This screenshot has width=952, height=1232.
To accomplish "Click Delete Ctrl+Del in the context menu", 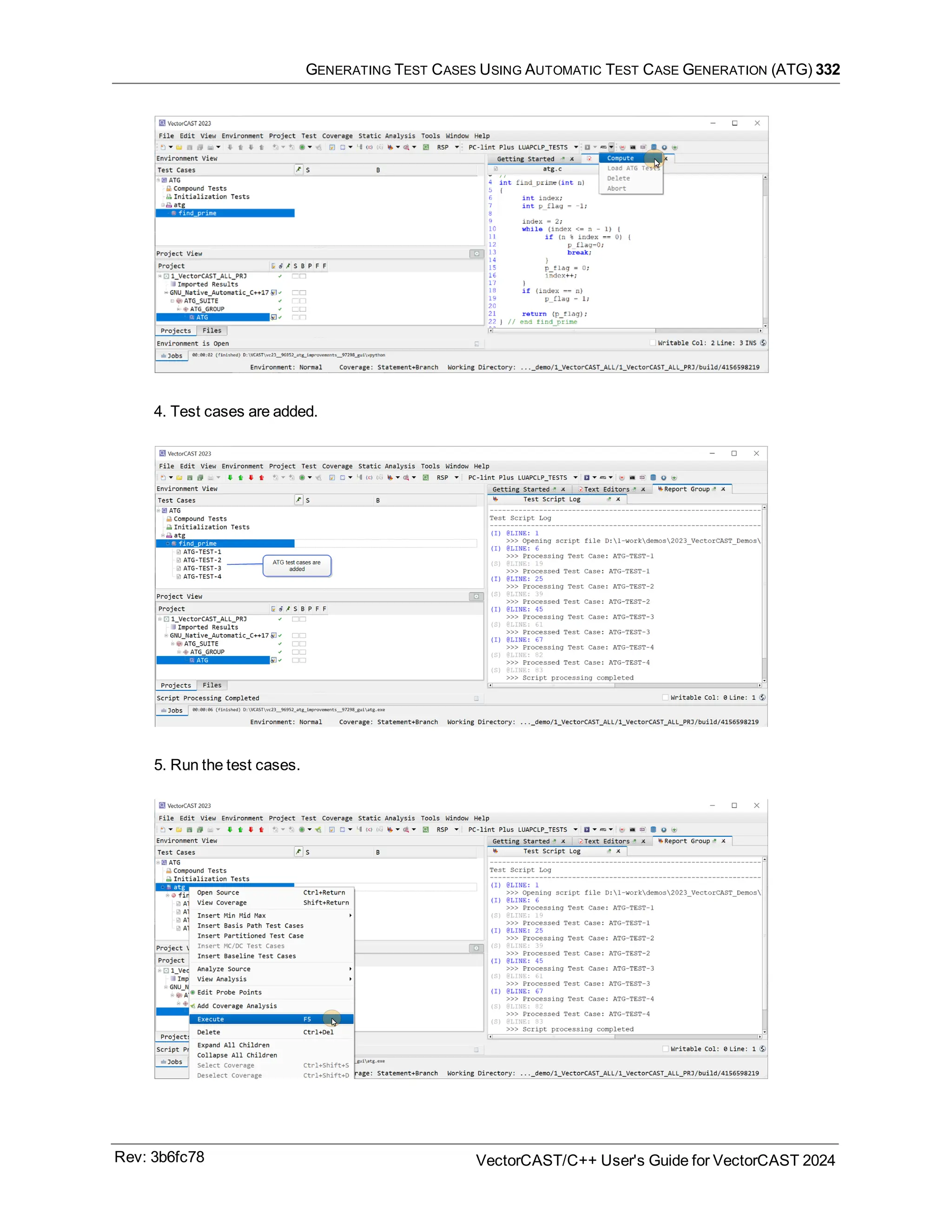I will (x=271, y=1032).
